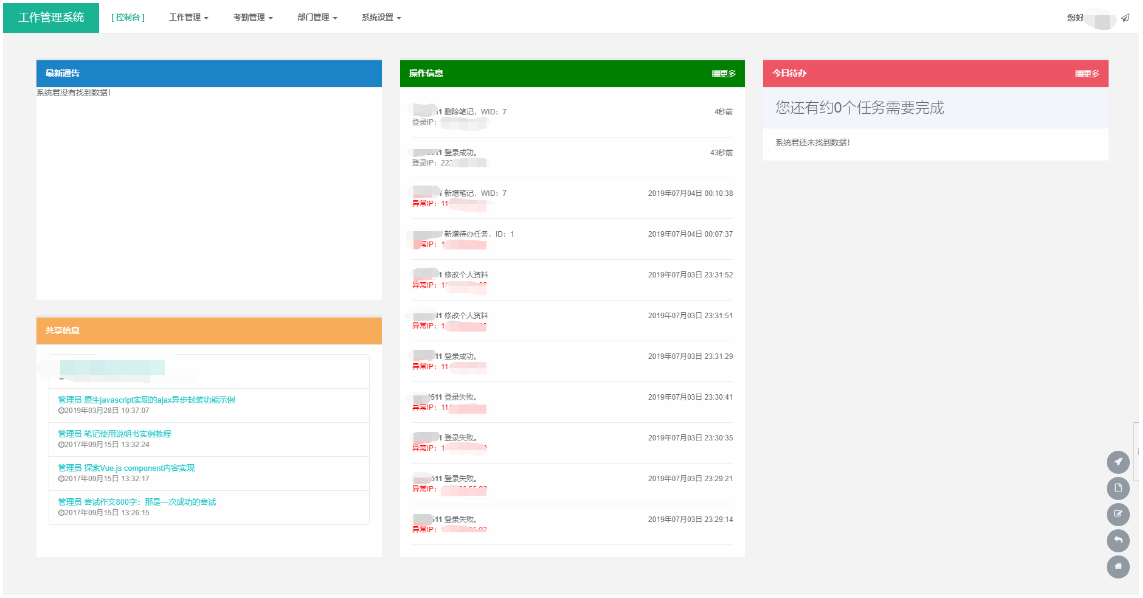
Task: Click log timestamp 2019年07月04日 00:10:38
Action: click(x=690, y=193)
